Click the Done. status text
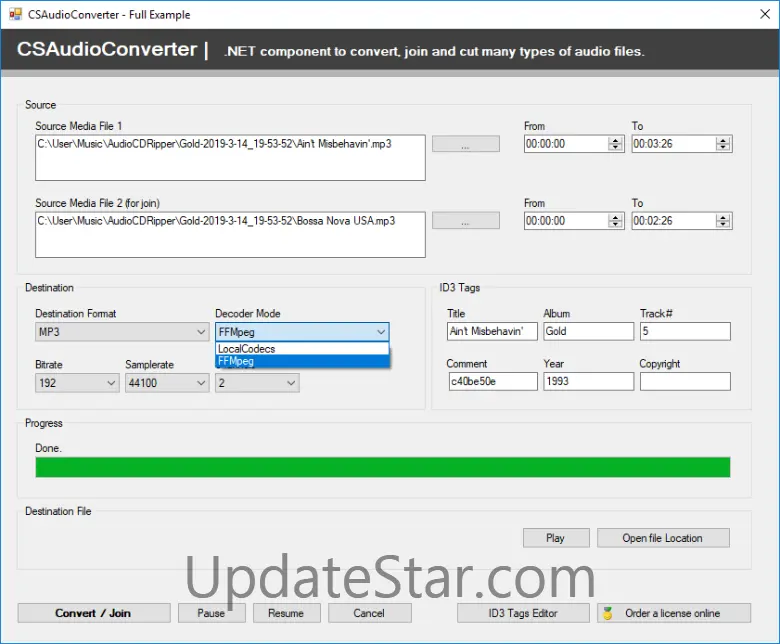The image size is (780, 644). click(x=48, y=448)
